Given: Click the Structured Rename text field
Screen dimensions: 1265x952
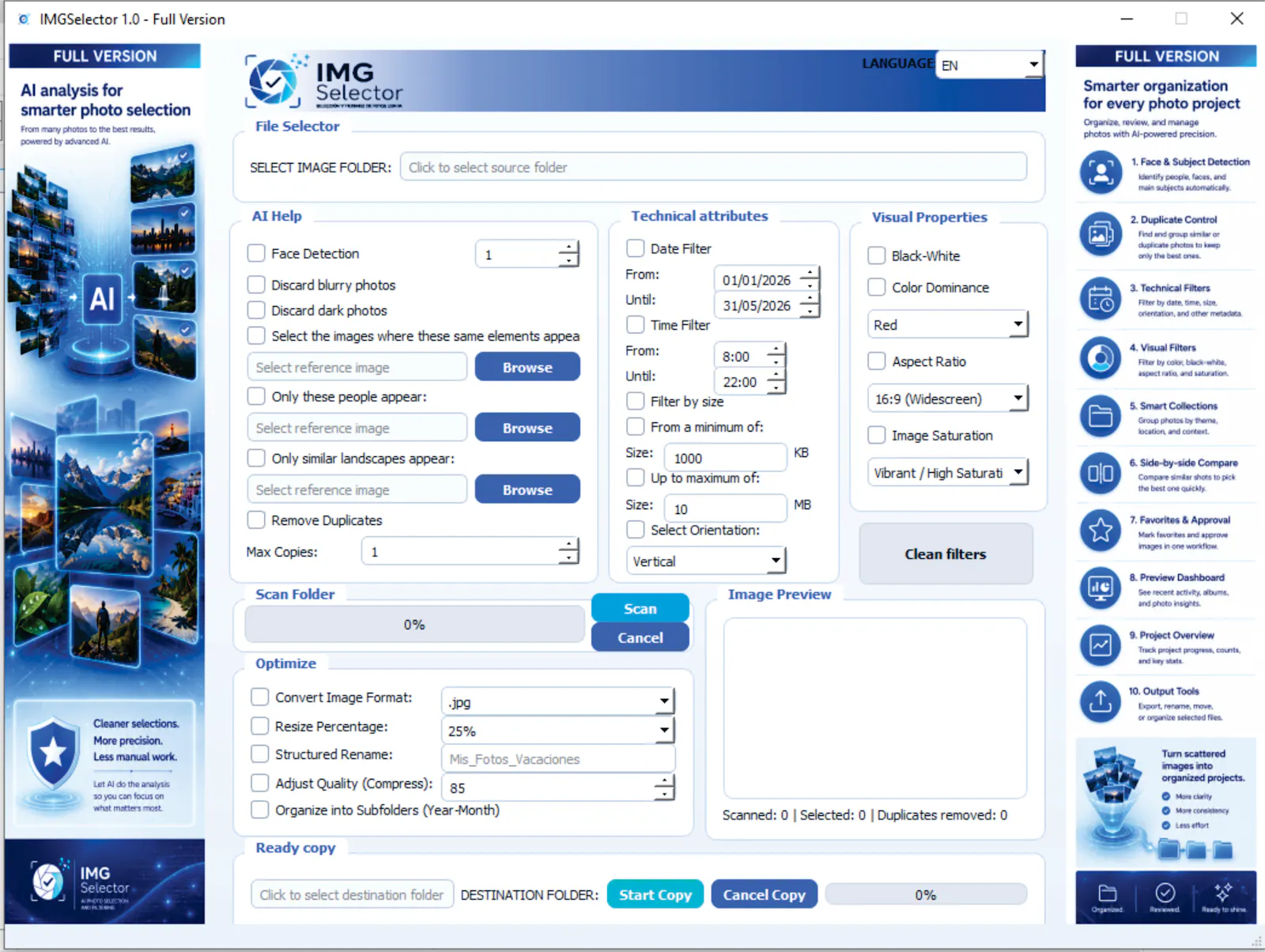Looking at the screenshot, I should tap(558, 759).
